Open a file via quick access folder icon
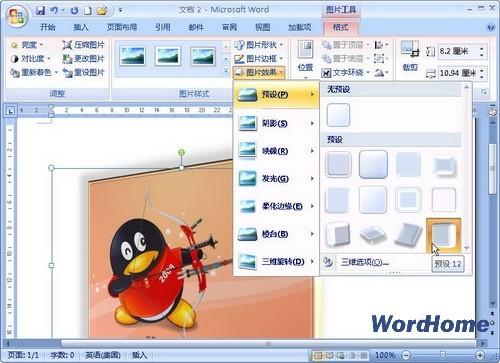The height and width of the screenshot is (363, 500). [102, 11]
